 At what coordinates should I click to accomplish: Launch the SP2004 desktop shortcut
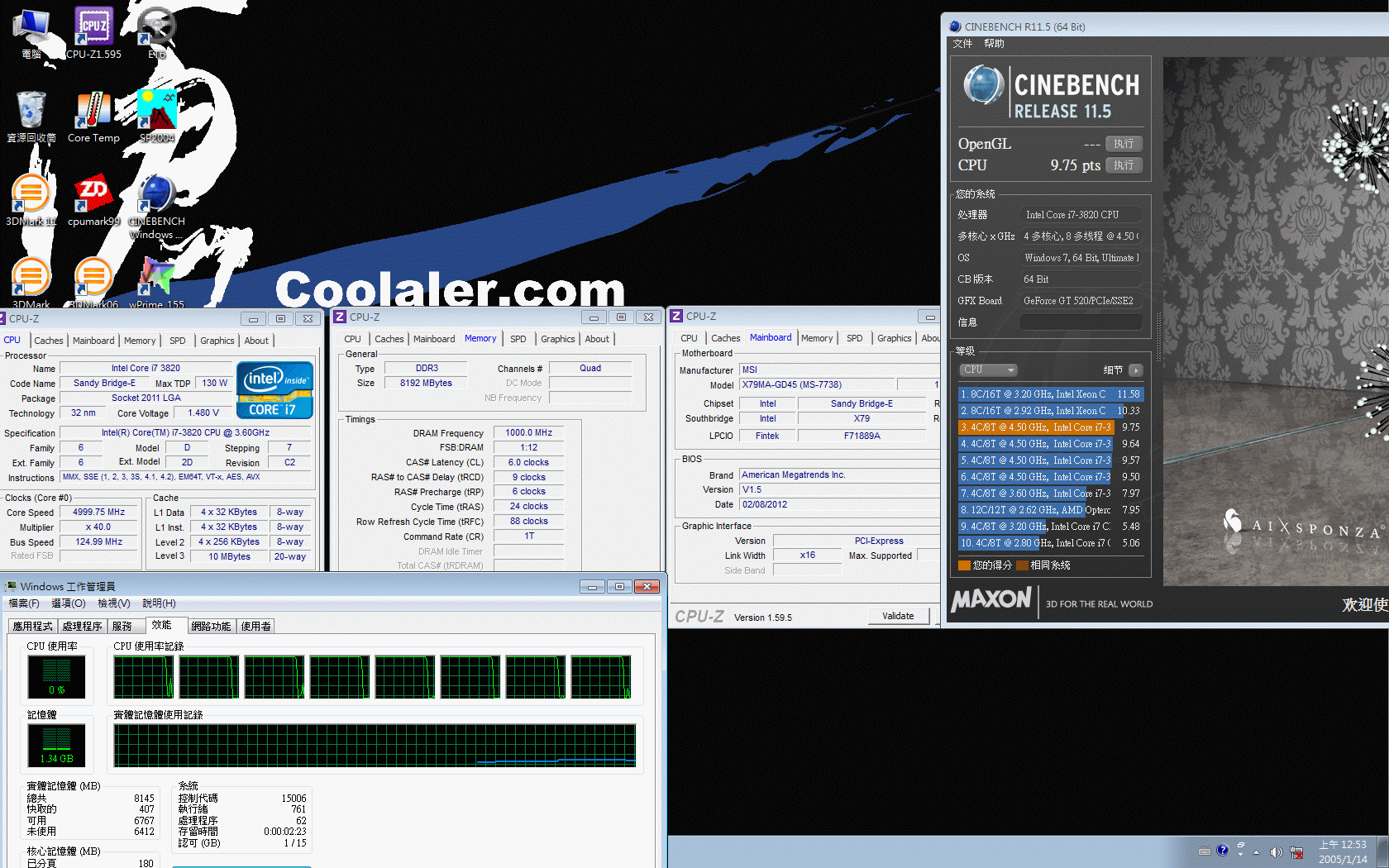156,116
